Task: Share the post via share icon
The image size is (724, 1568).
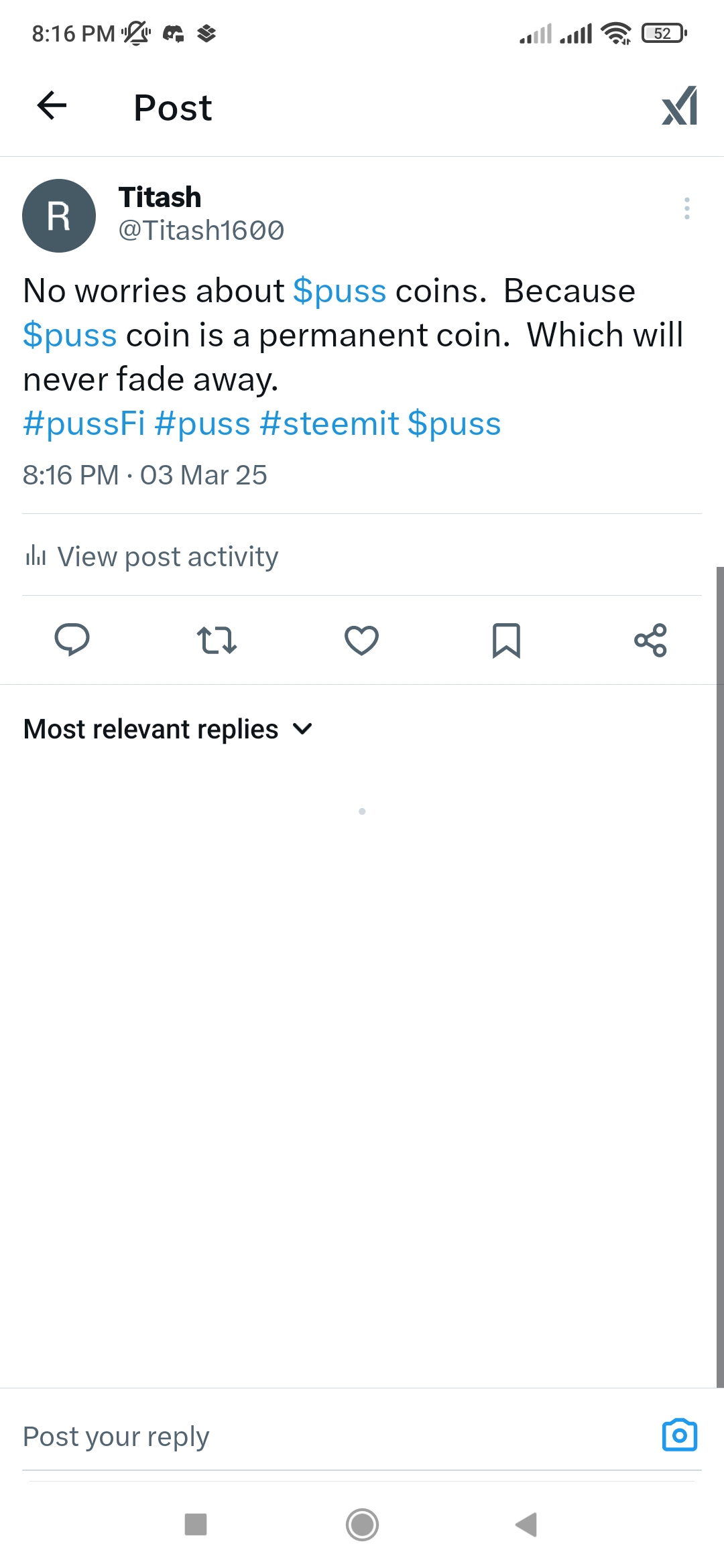Action: tap(650, 640)
